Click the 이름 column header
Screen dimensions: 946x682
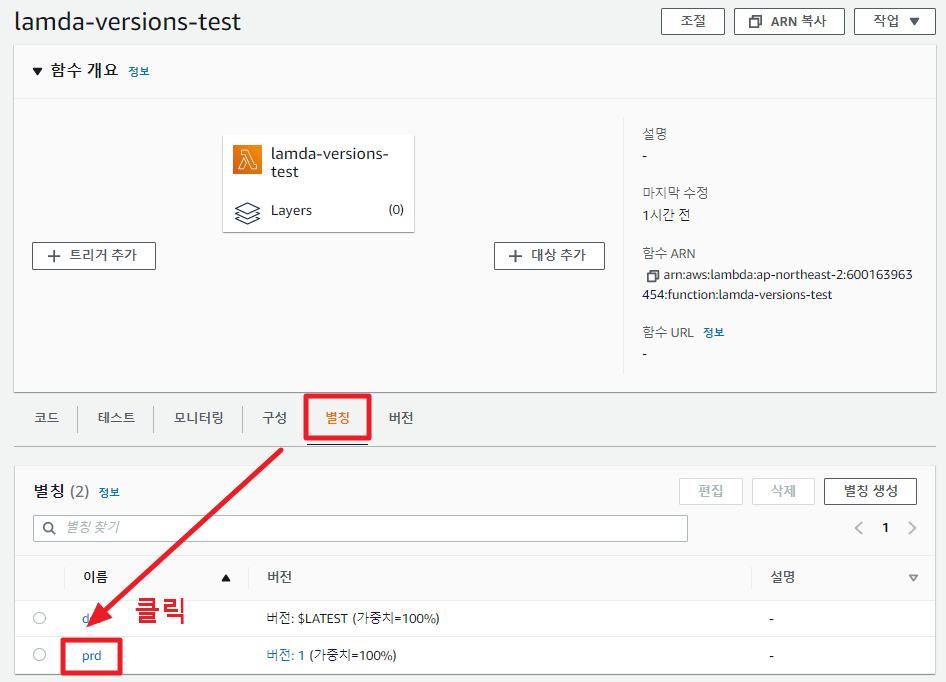[x=95, y=578]
